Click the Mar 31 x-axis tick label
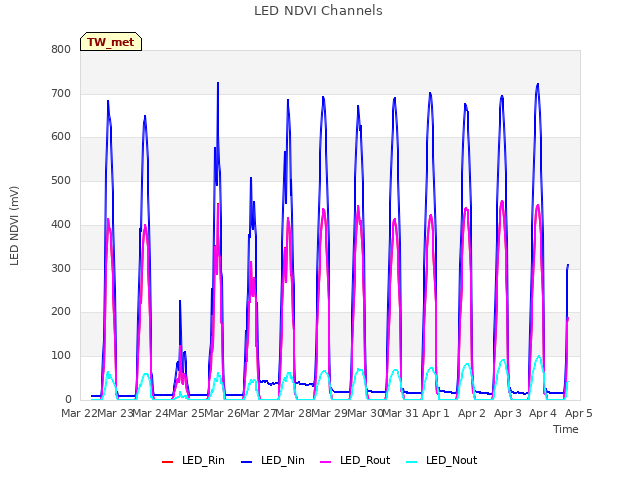Screen dimensions: 640x480 [400, 413]
